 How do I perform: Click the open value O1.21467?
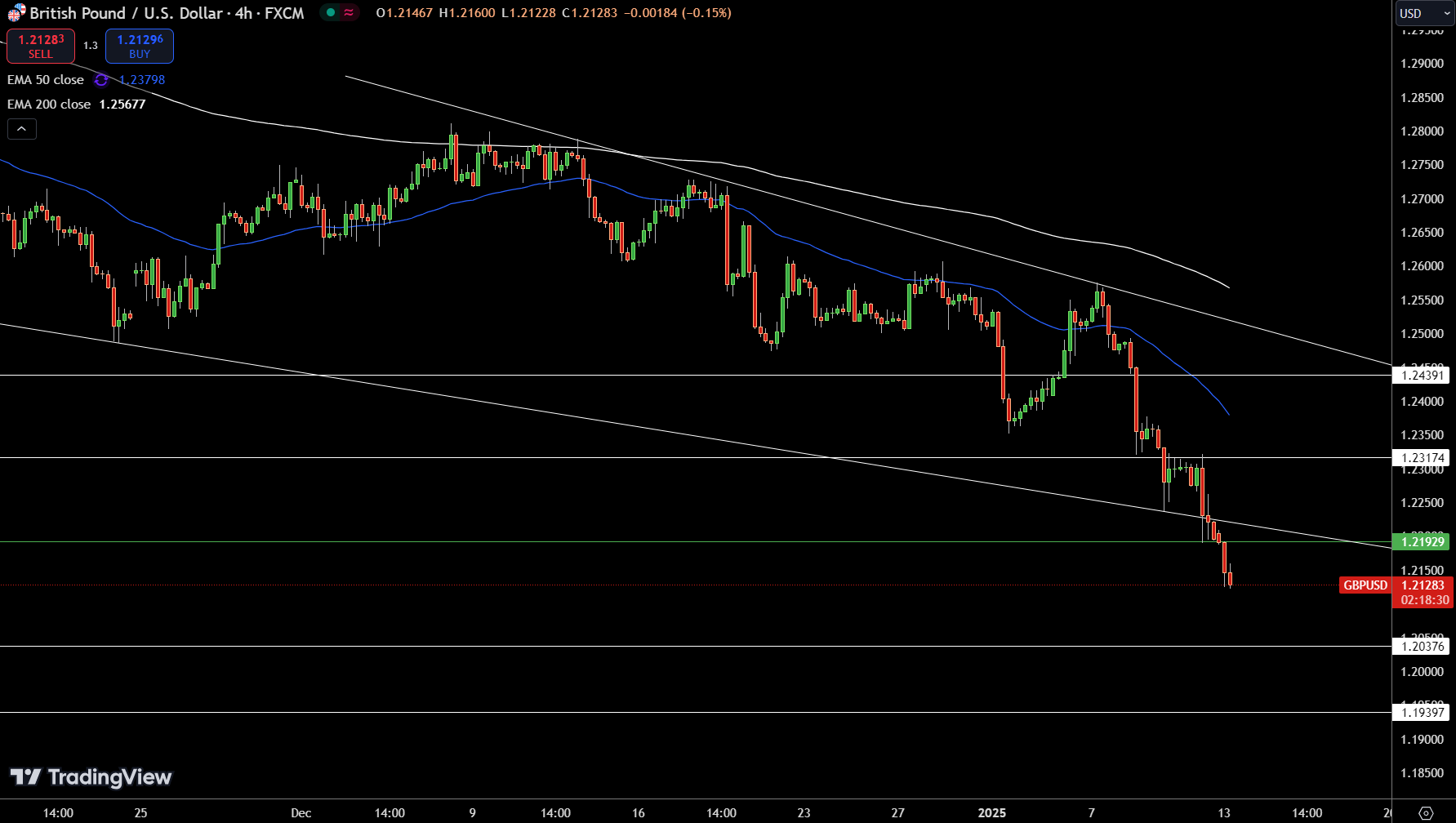[404, 13]
